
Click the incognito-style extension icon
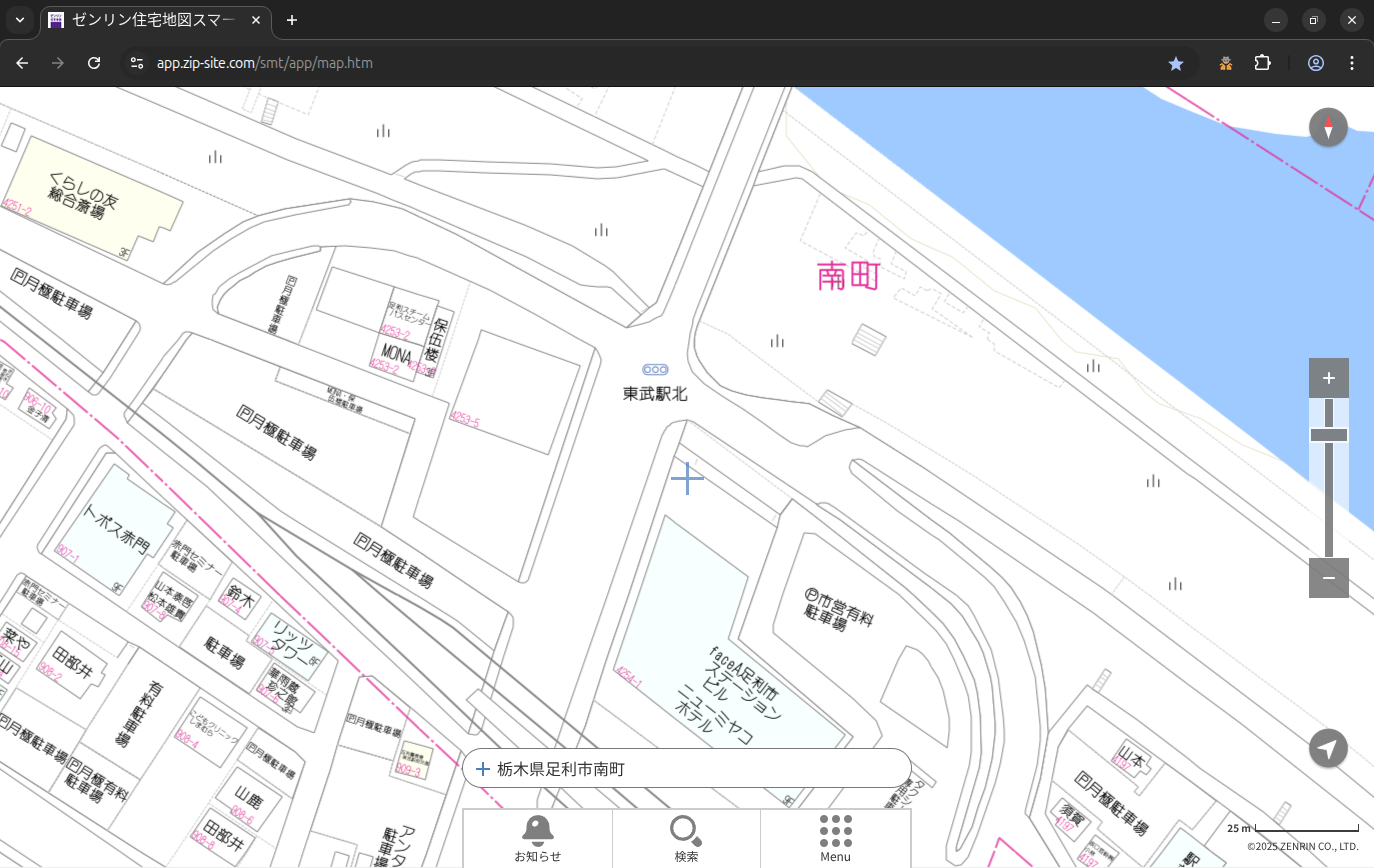tap(1226, 63)
